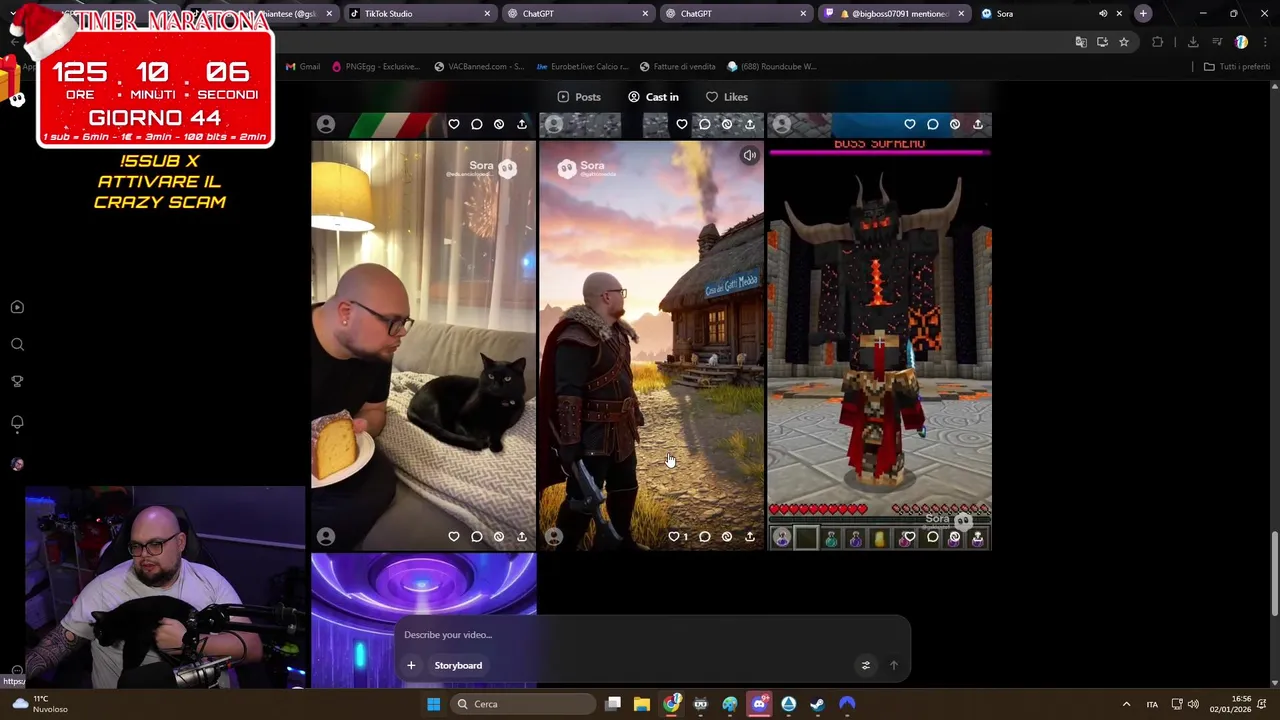Like the Minecraft boss video

click(x=909, y=537)
